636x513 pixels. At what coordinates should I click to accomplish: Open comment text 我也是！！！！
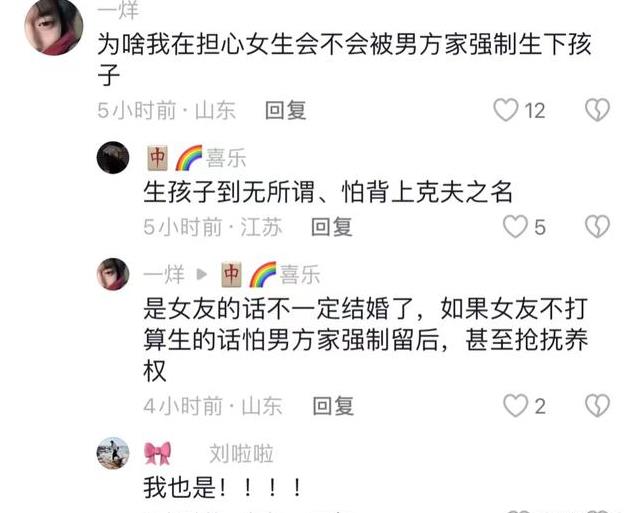tap(222, 487)
